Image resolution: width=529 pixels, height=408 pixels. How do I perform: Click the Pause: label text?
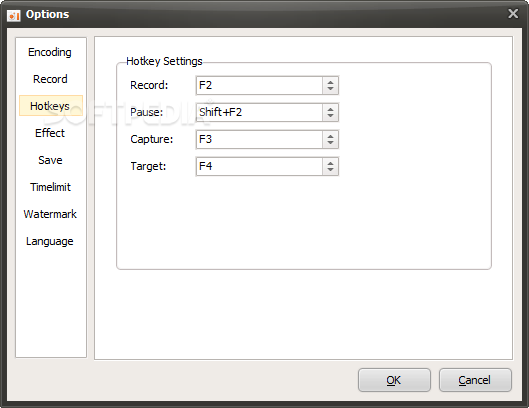[146, 112]
